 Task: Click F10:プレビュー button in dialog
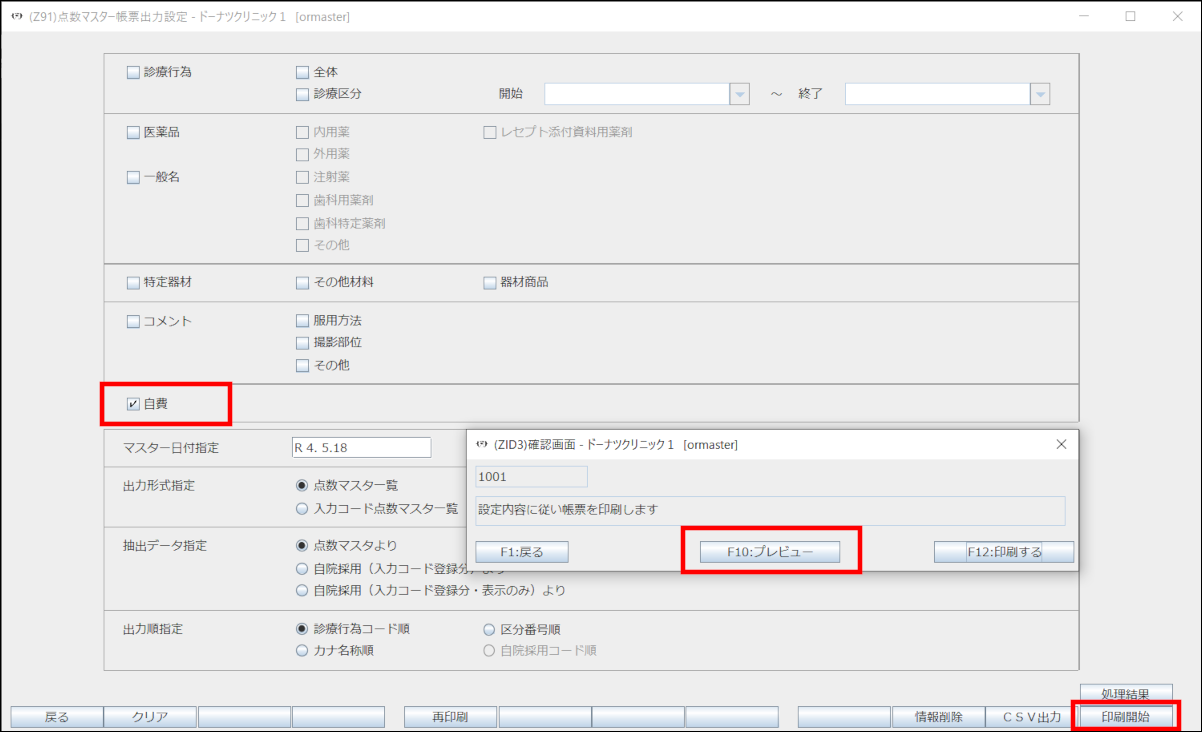pos(769,552)
